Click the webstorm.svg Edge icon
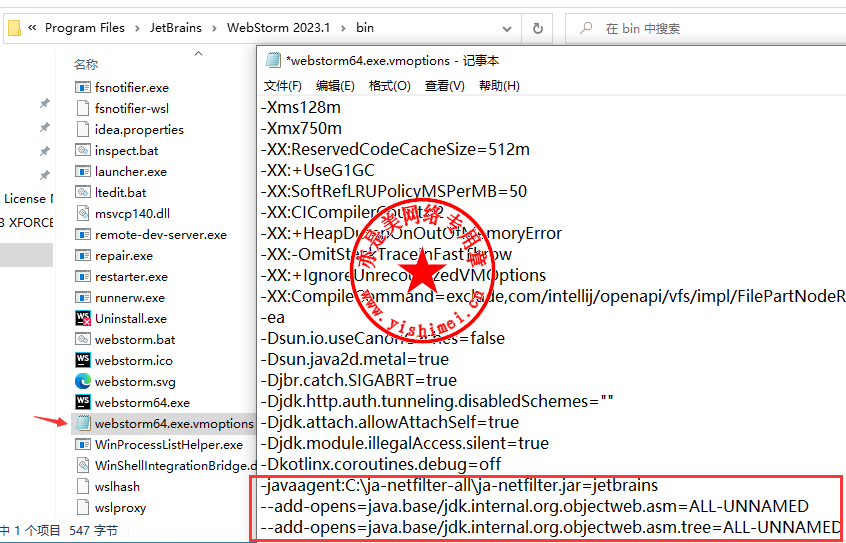 point(83,382)
